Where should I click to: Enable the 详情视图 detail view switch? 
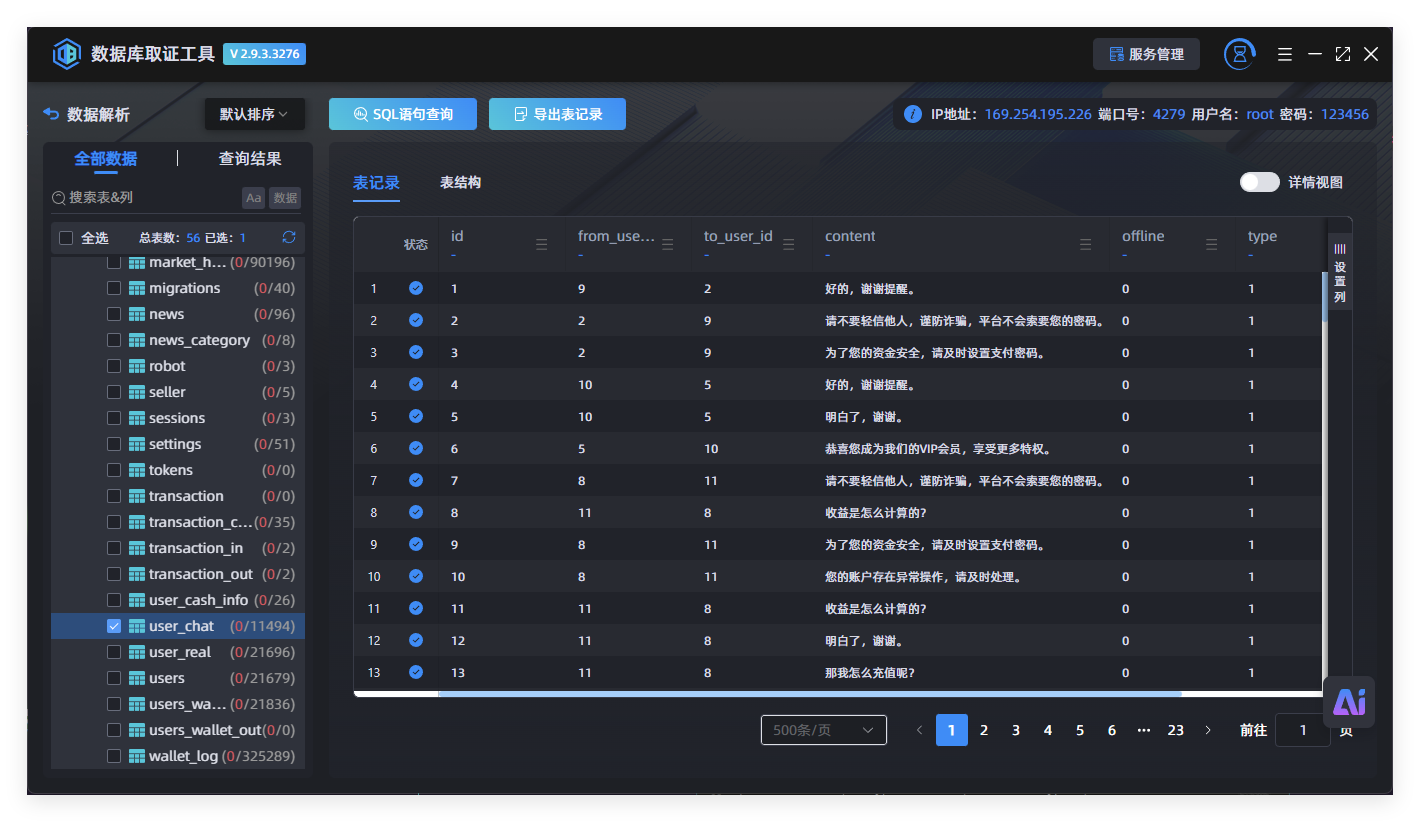1260,182
